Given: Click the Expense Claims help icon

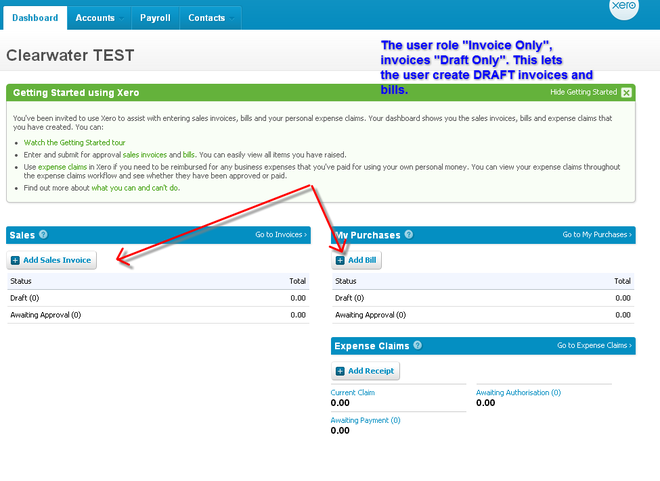Looking at the screenshot, I should click(417, 345).
